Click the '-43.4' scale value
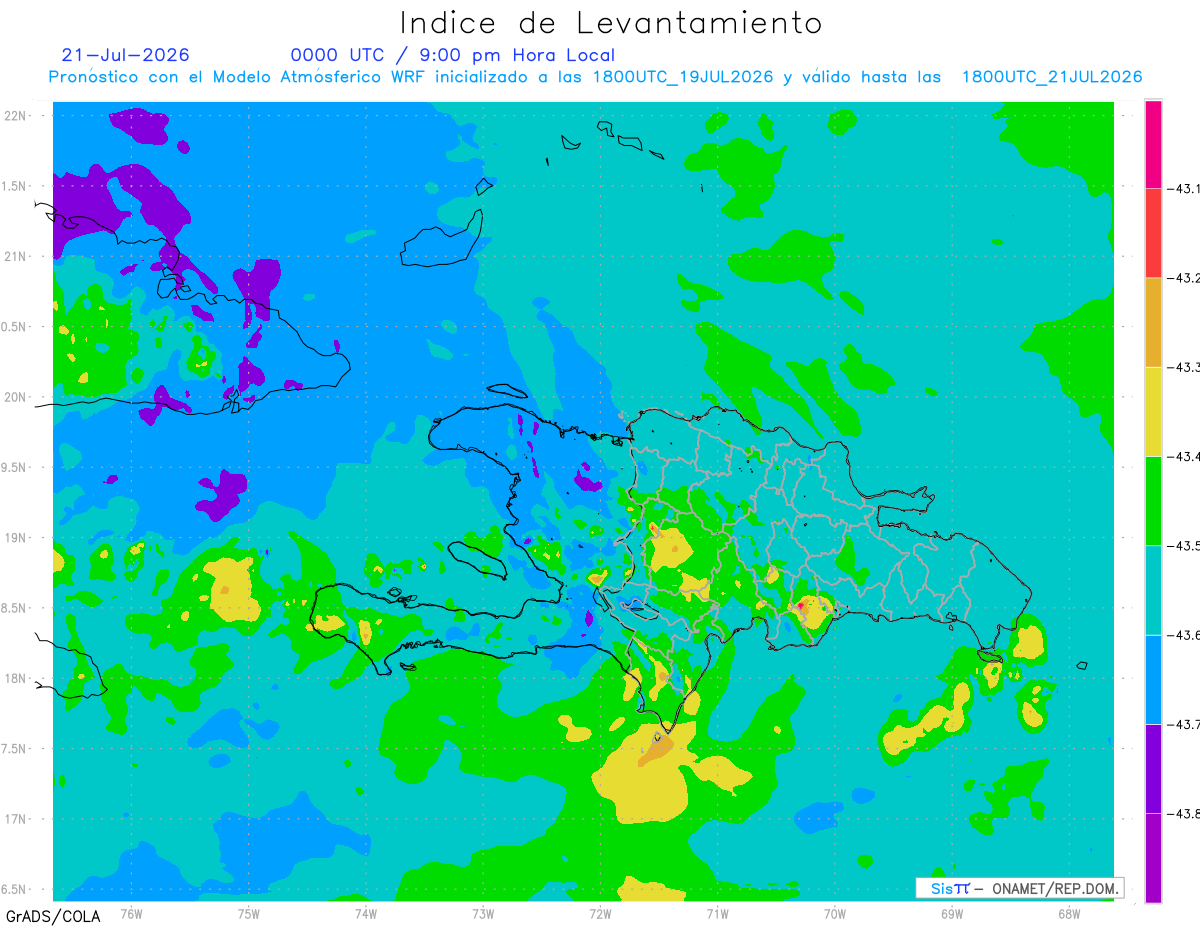The height and width of the screenshot is (927, 1200). point(1183,456)
